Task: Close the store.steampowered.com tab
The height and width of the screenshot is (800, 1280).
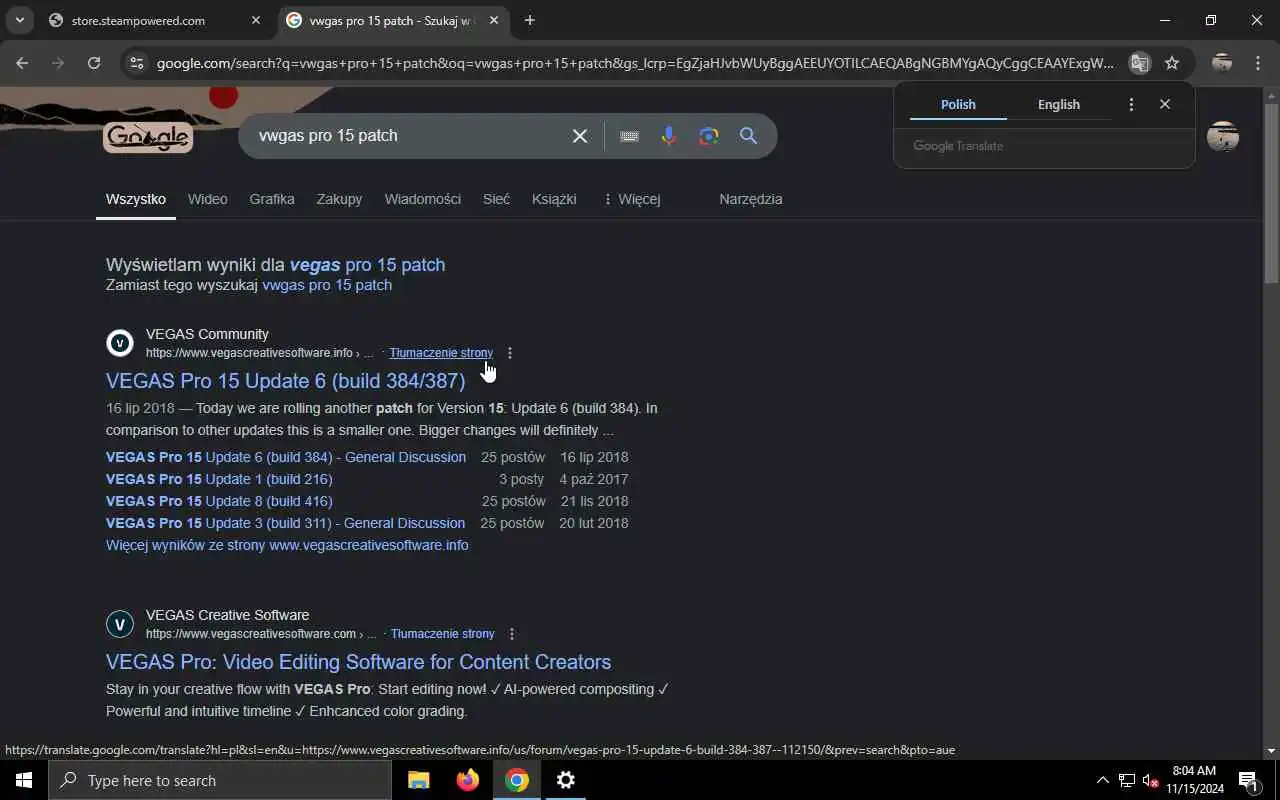Action: tap(256, 20)
